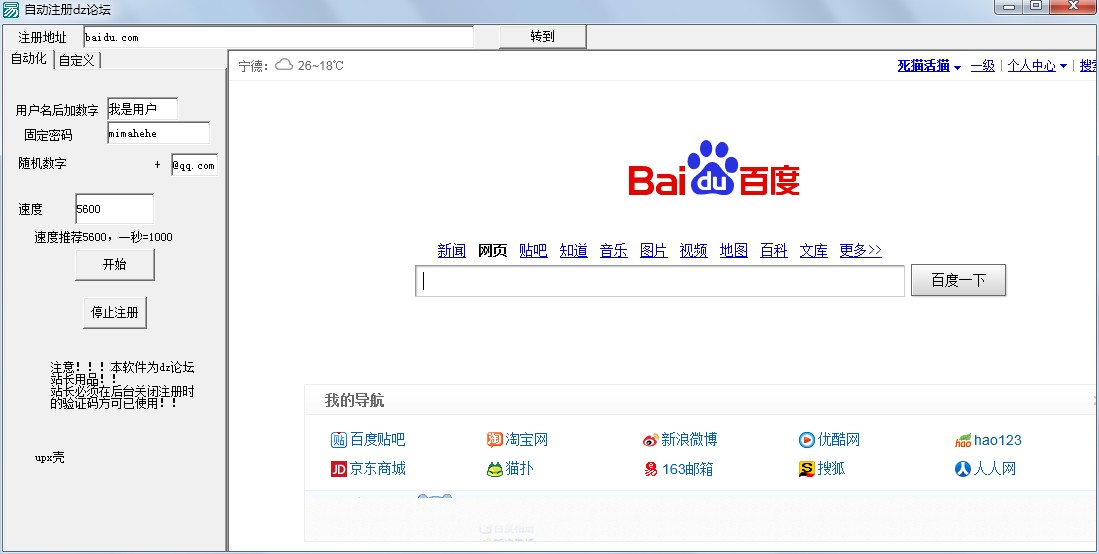Click the @qq.com email suffix field
1099x554 pixels.
195,165
